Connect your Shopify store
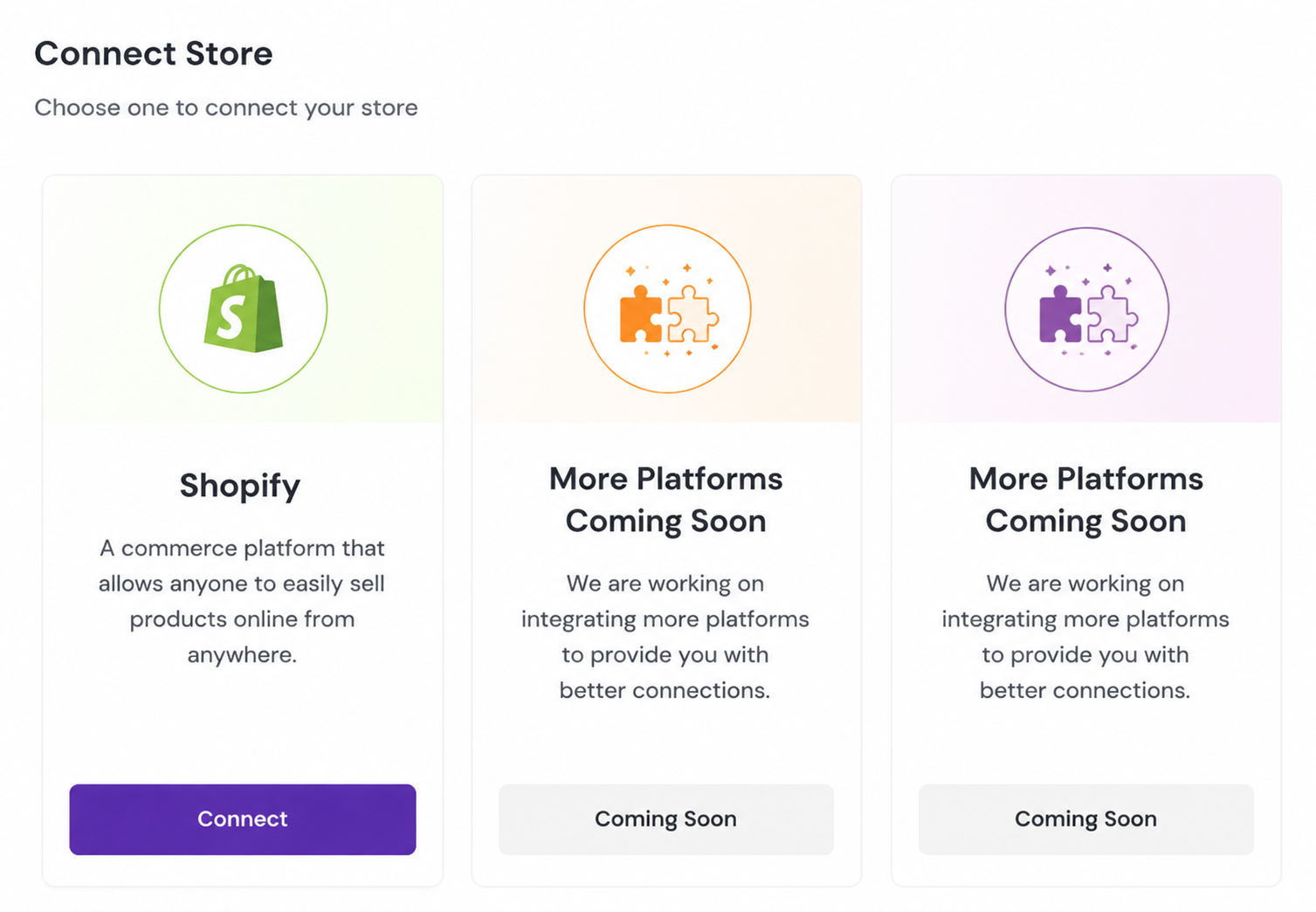1316x912 pixels. (243, 819)
